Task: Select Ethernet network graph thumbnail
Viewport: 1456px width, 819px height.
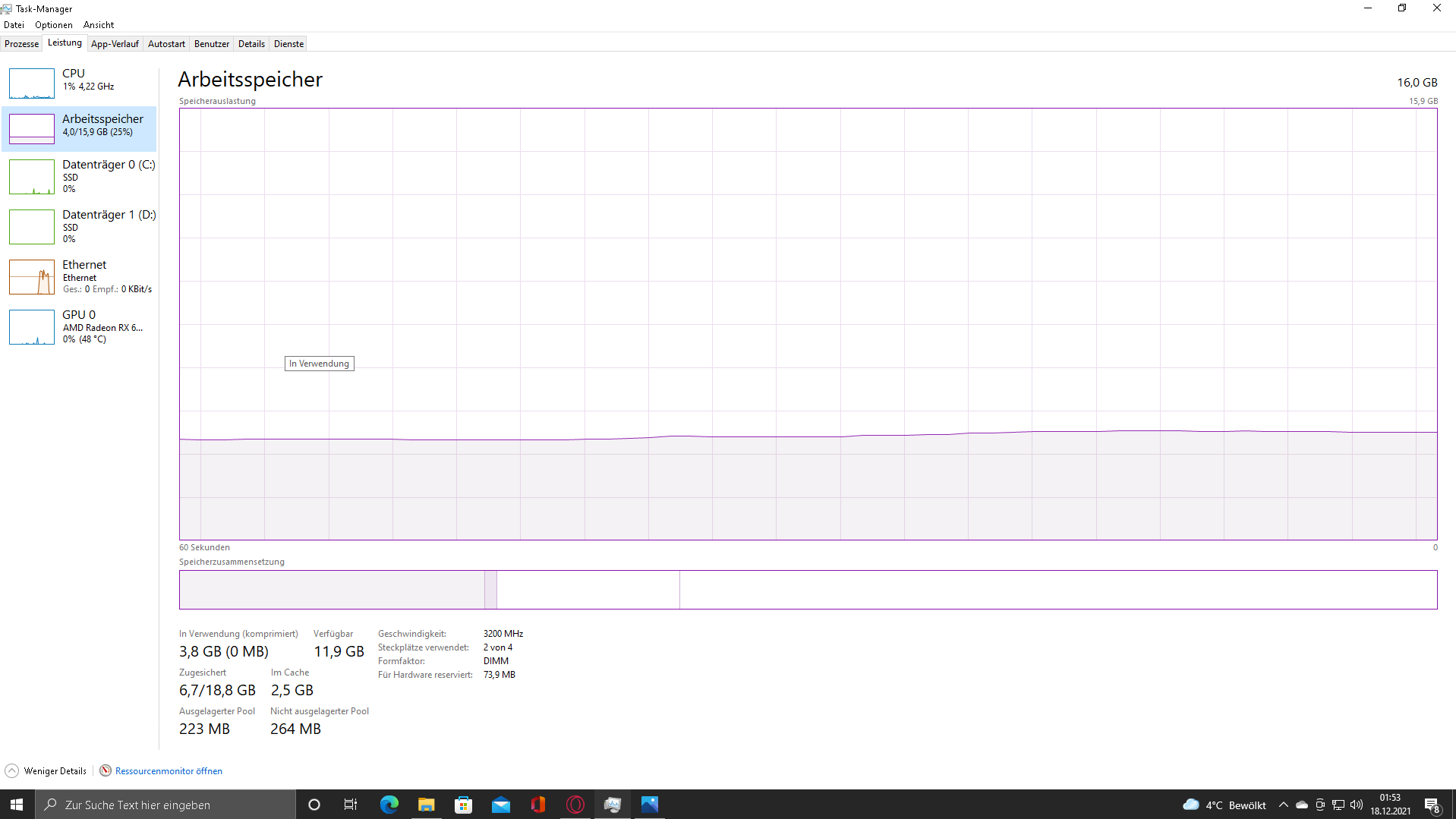Action: tap(32, 277)
